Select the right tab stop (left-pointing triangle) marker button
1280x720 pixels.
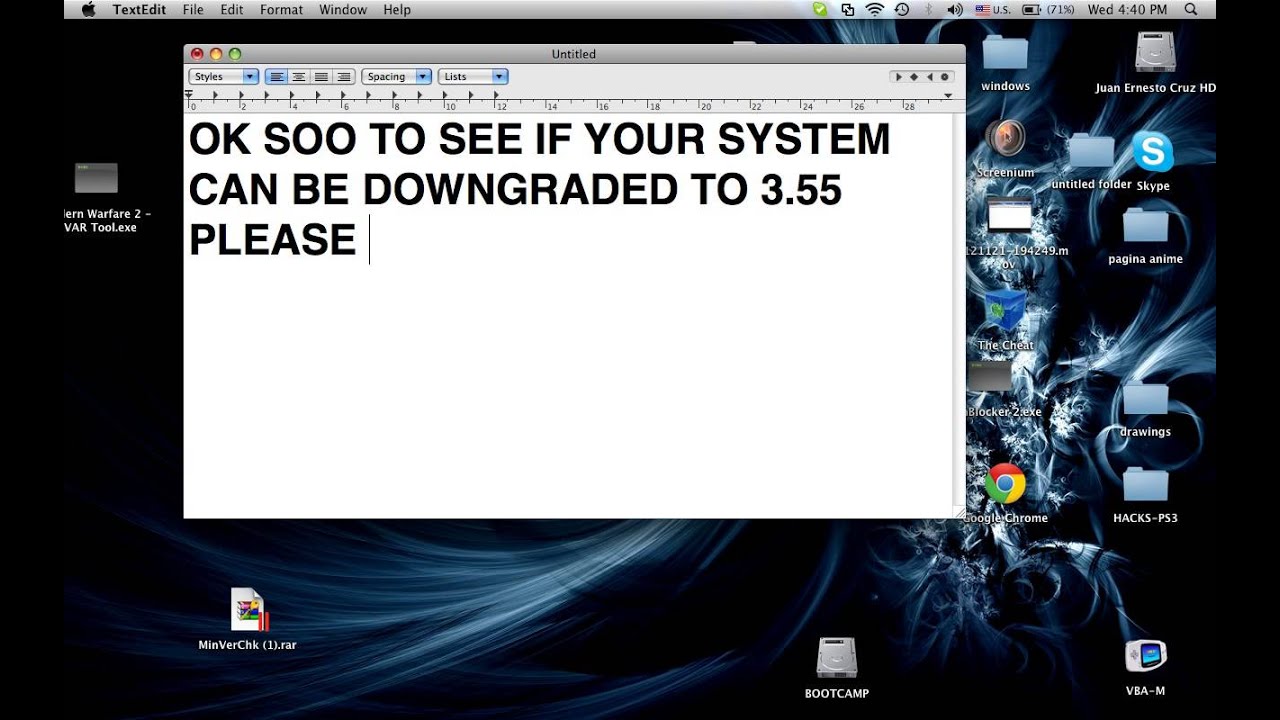coord(929,77)
